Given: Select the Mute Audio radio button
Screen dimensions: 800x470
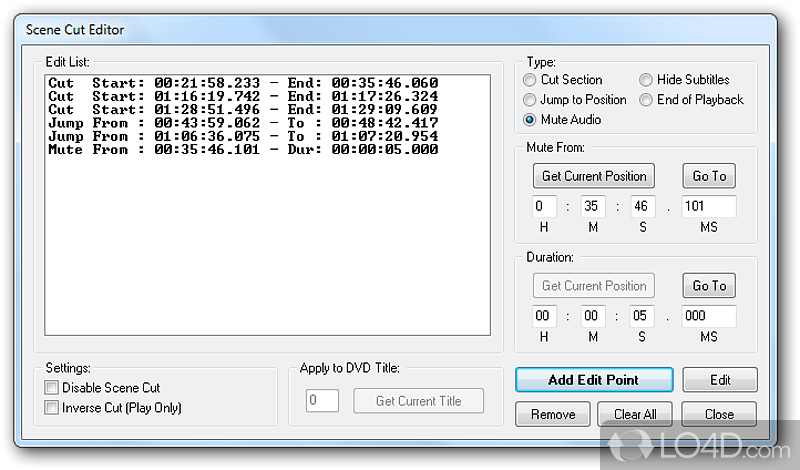Looking at the screenshot, I should click(530, 120).
